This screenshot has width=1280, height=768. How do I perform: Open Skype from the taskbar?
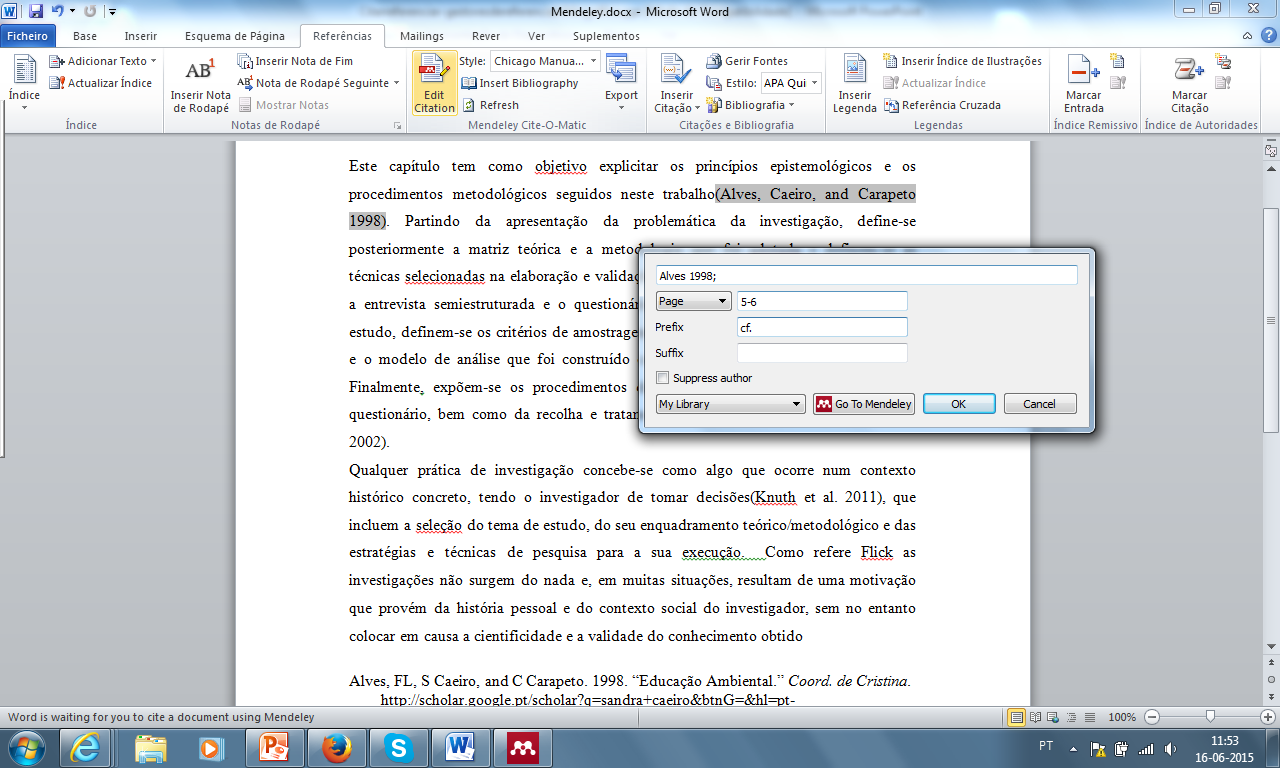click(x=399, y=747)
